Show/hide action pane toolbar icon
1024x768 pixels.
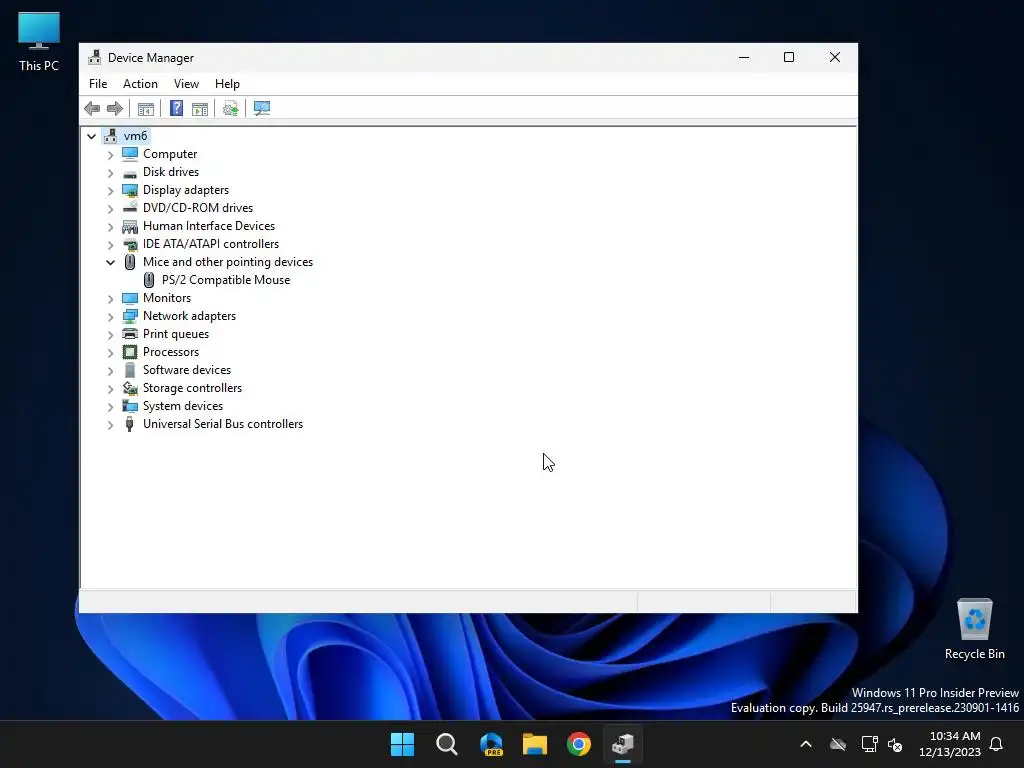click(x=200, y=108)
